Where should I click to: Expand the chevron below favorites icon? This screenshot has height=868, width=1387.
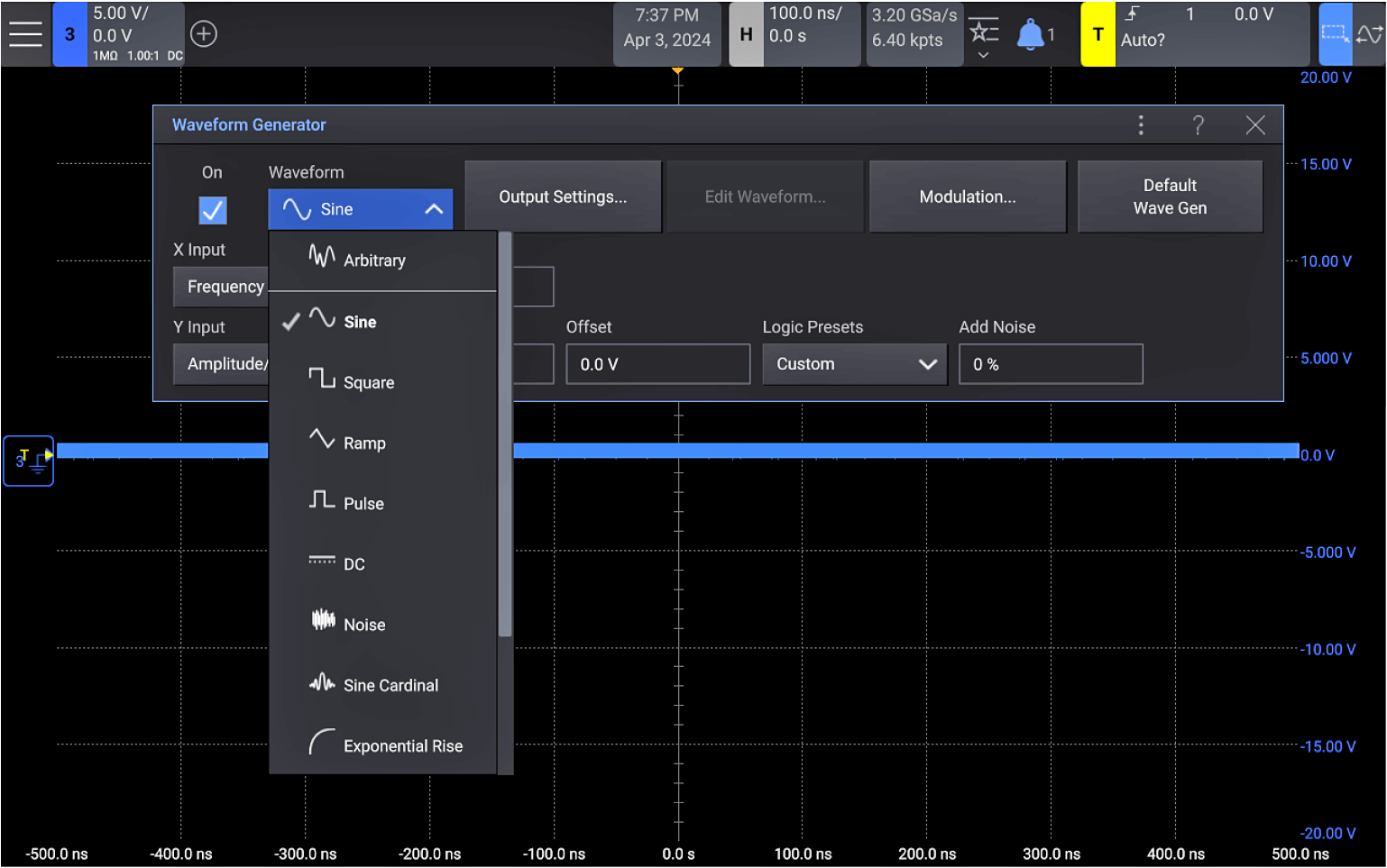point(984,56)
